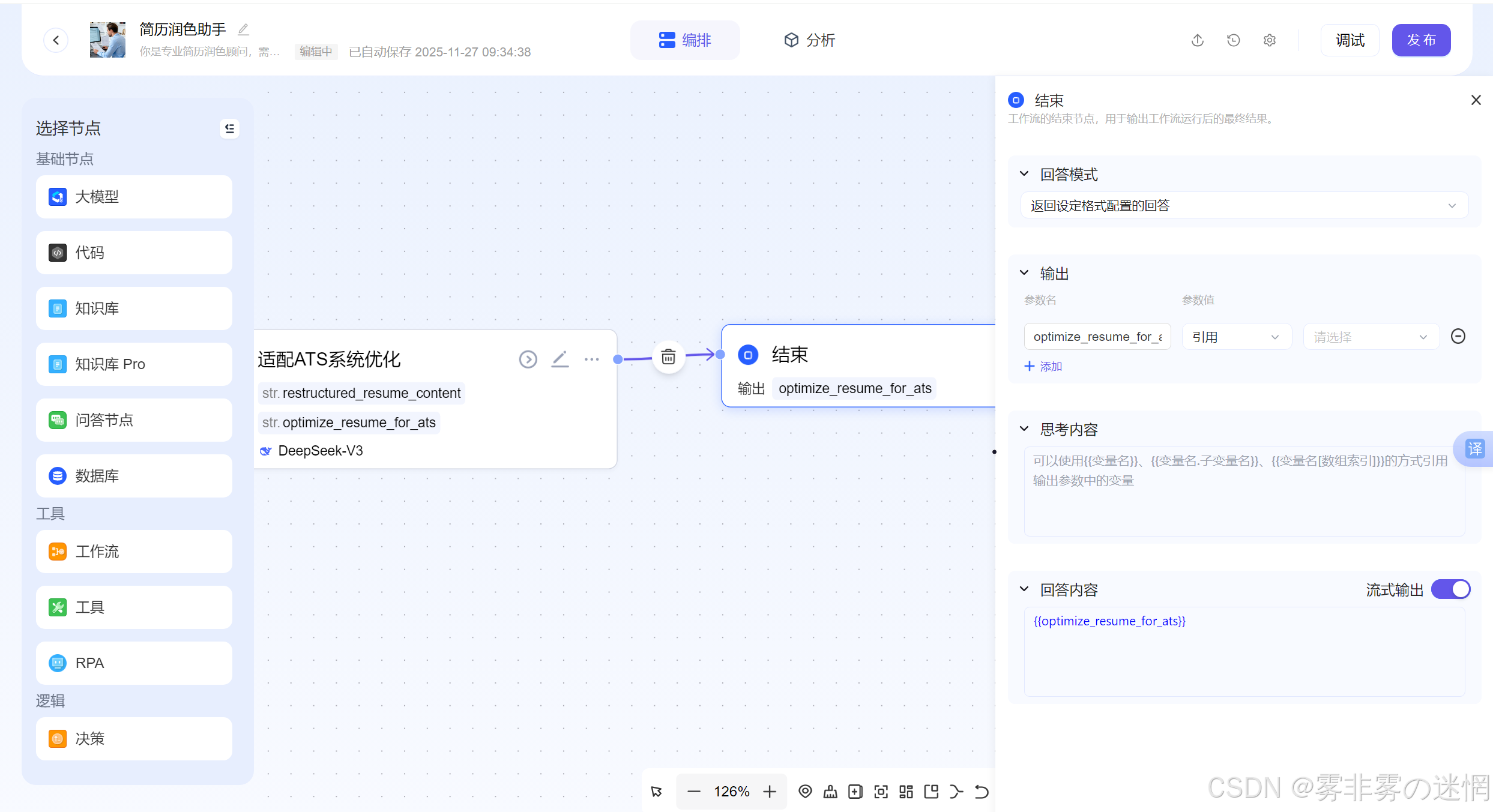Click the zoom-in plus button
The width and height of the screenshot is (1493, 812).
pyautogui.click(x=770, y=792)
